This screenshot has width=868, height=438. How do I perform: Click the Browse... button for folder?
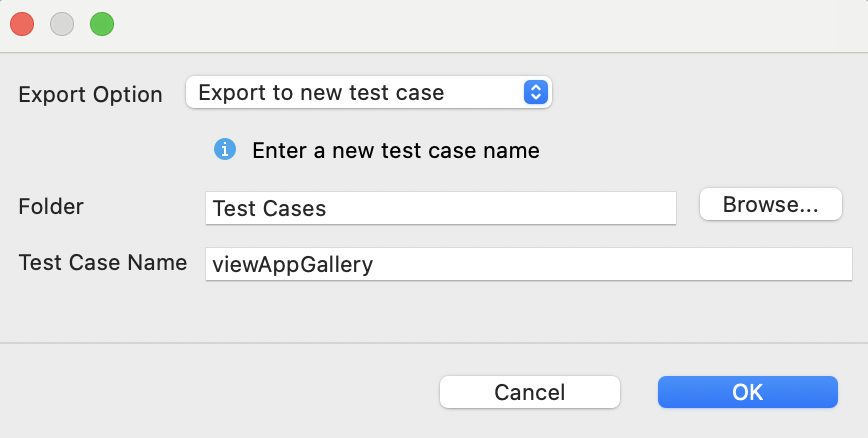point(770,205)
